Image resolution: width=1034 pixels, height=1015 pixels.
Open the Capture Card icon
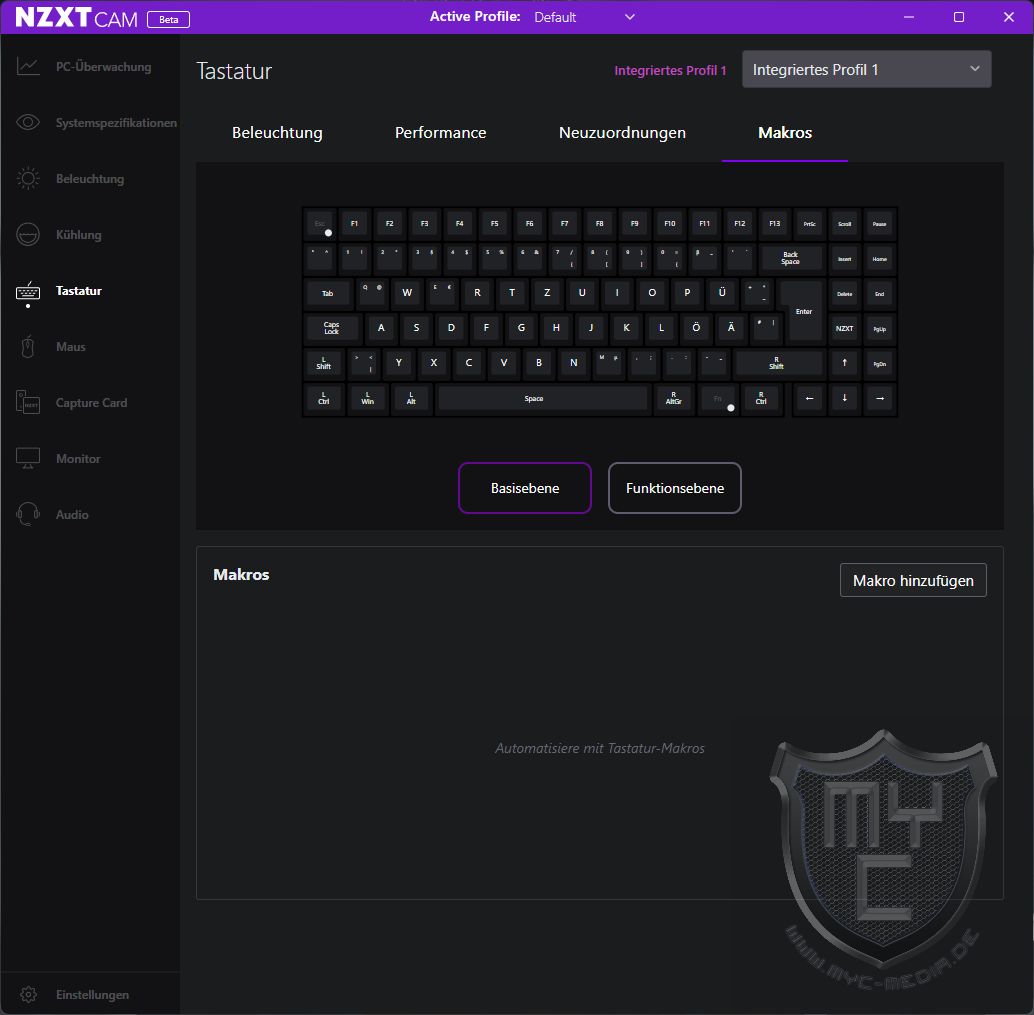28,403
